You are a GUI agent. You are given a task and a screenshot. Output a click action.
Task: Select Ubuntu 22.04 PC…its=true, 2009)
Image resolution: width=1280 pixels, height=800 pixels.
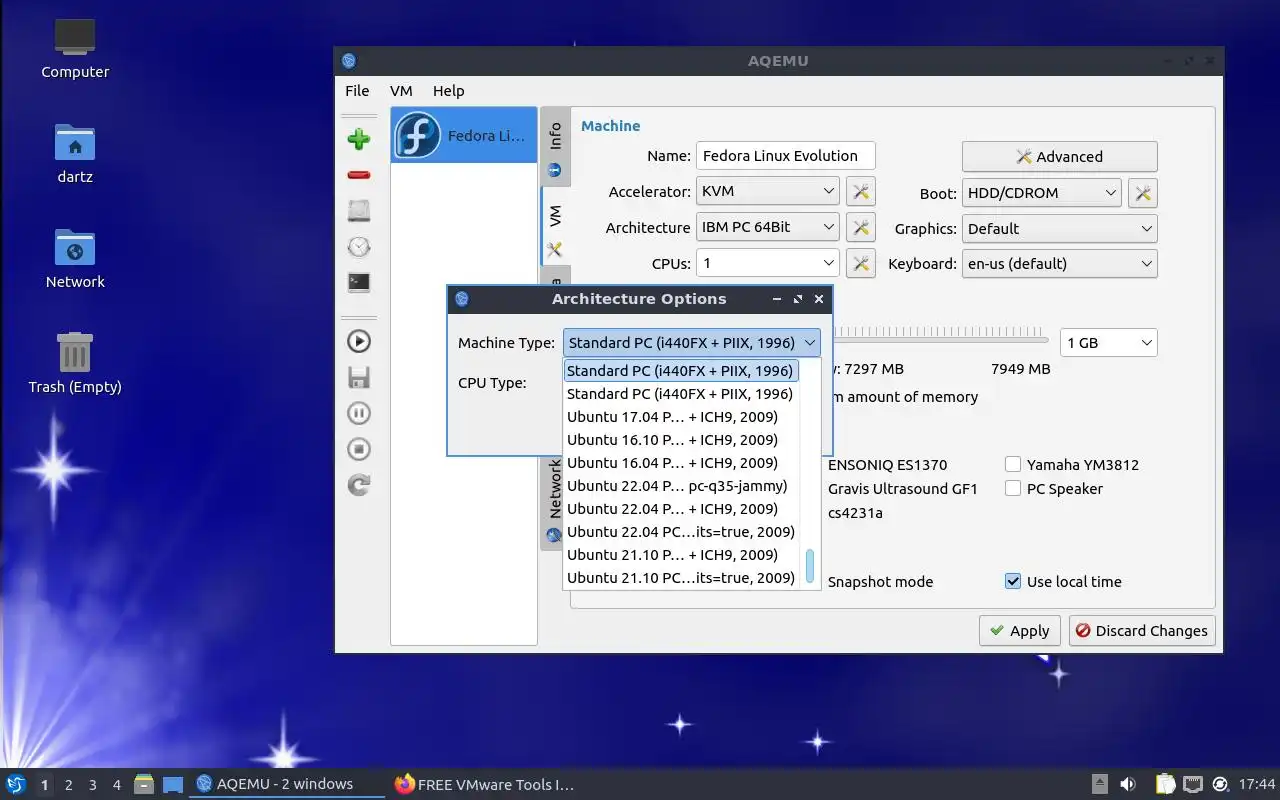[x=681, y=532]
